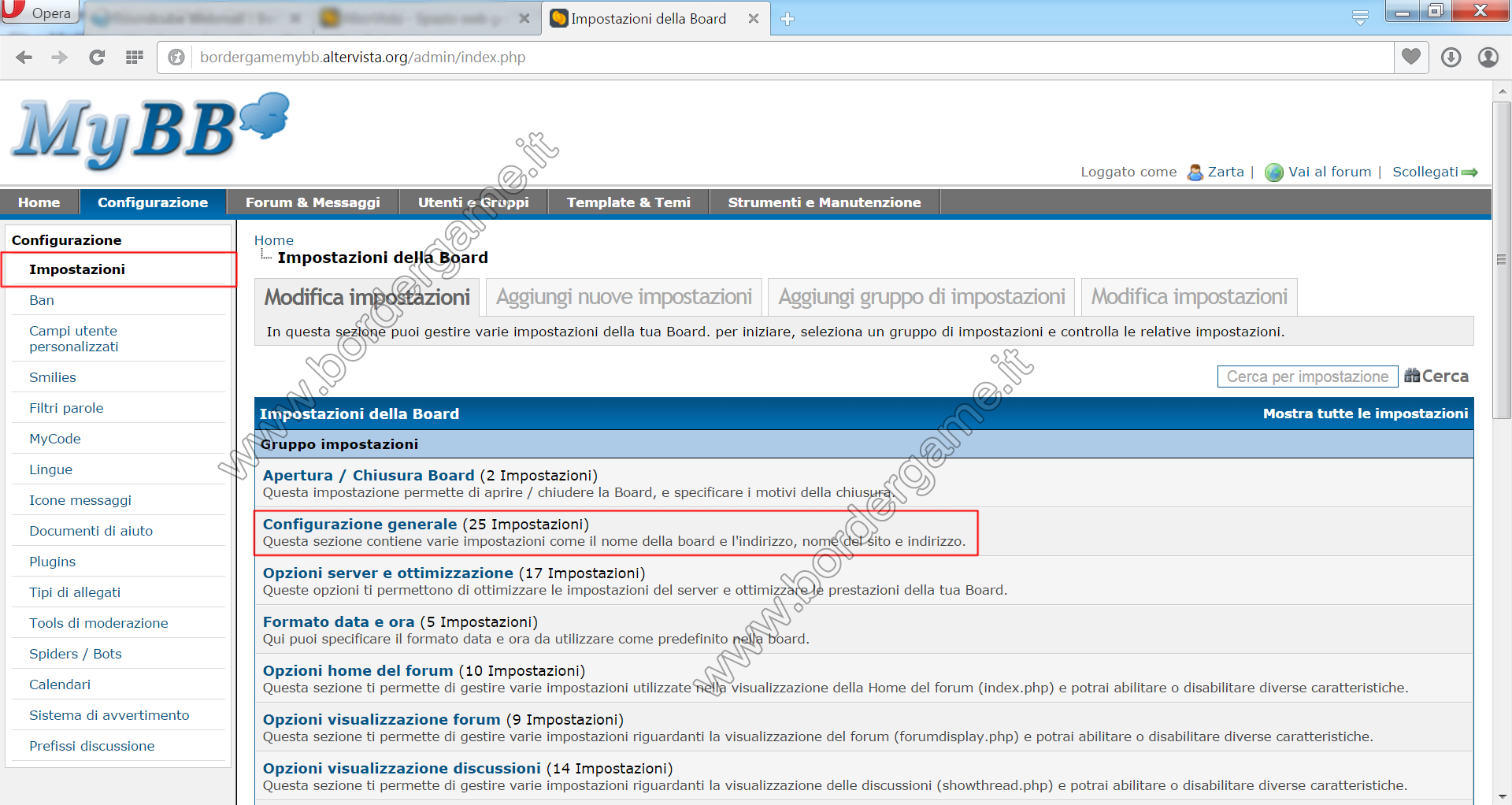This screenshot has height=805, width=1512.
Task: Open Filtri parole in the sidebar
Action: [66, 408]
